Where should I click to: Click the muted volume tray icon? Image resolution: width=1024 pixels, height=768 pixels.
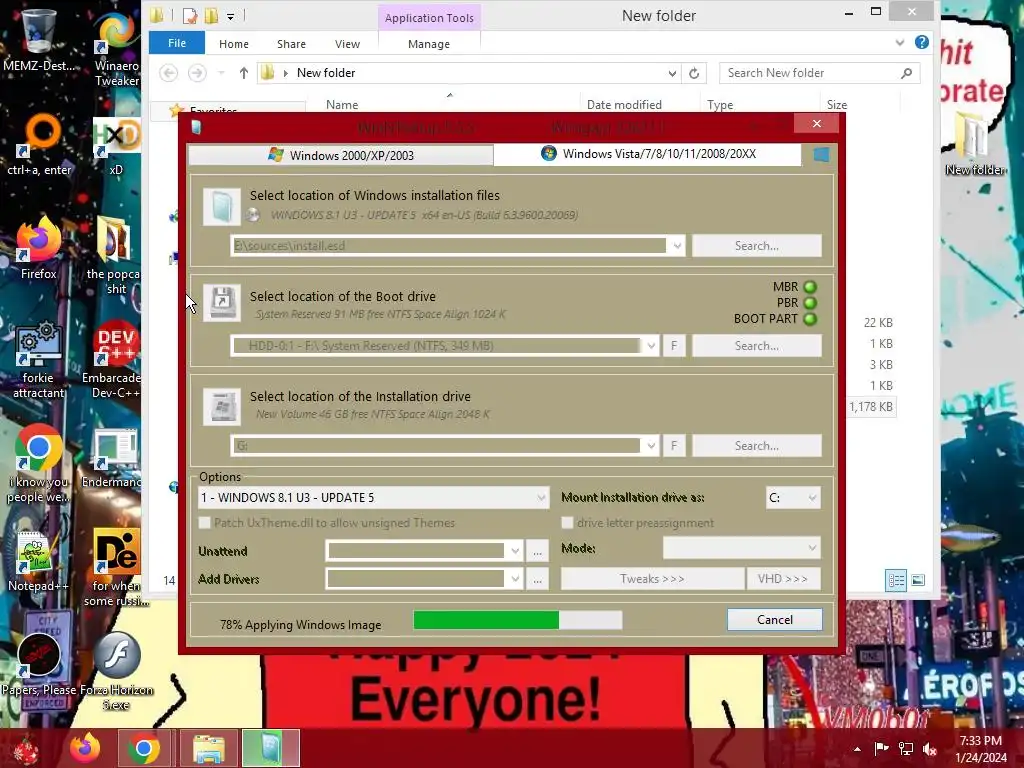(x=929, y=749)
